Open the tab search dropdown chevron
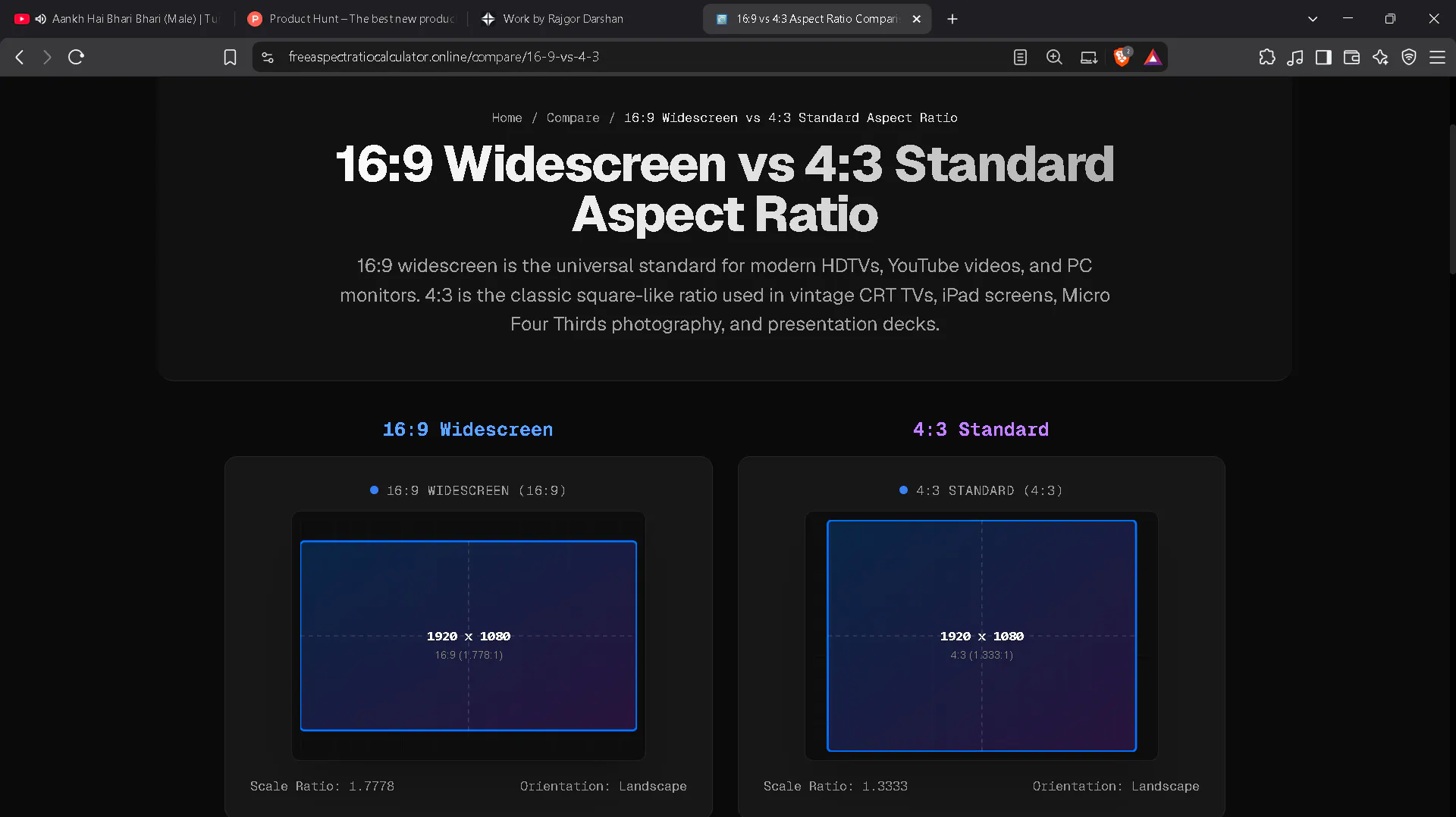 tap(1313, 19)
